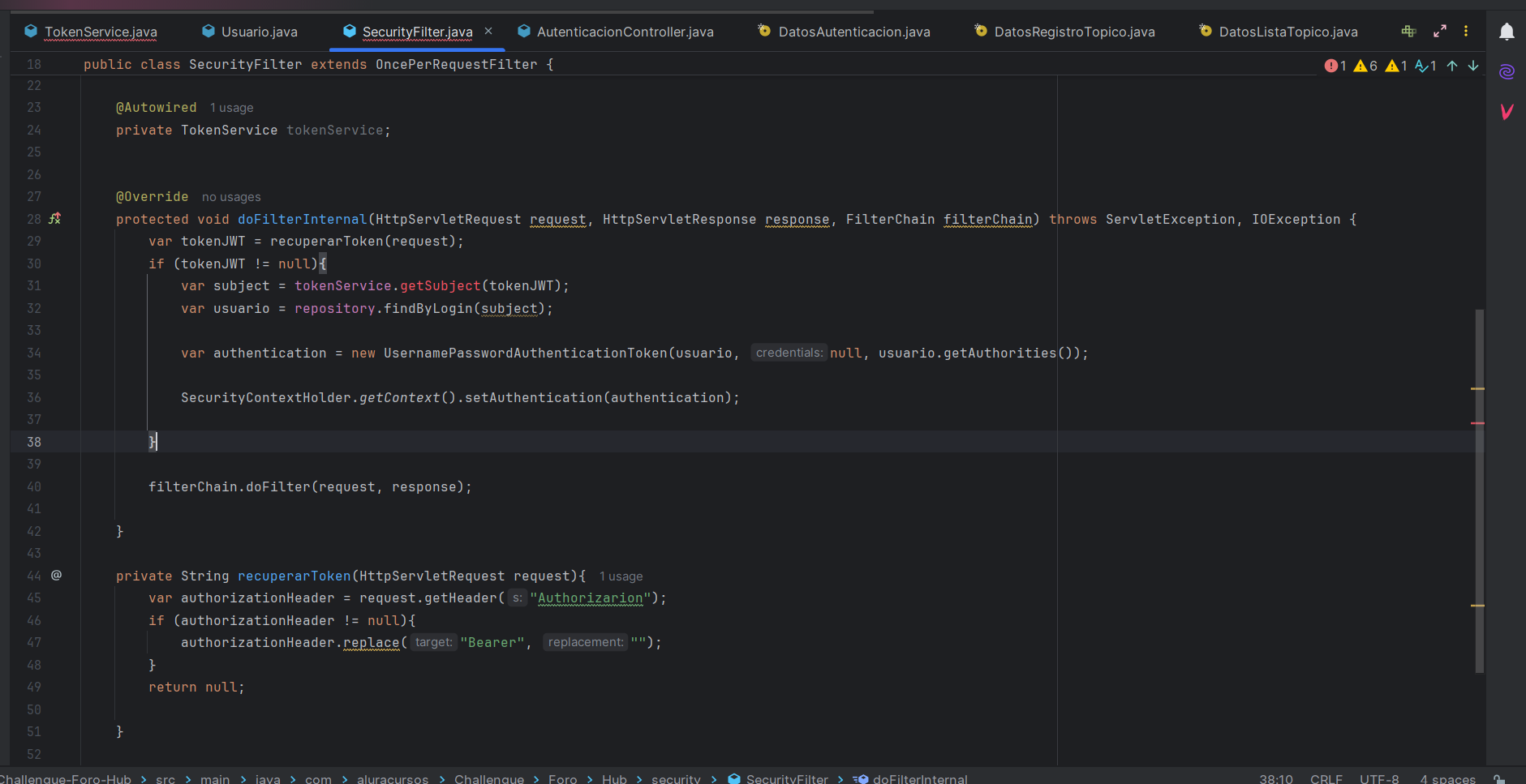
Task: Click the underlined 'replace' method call
Action: point(372,642)
